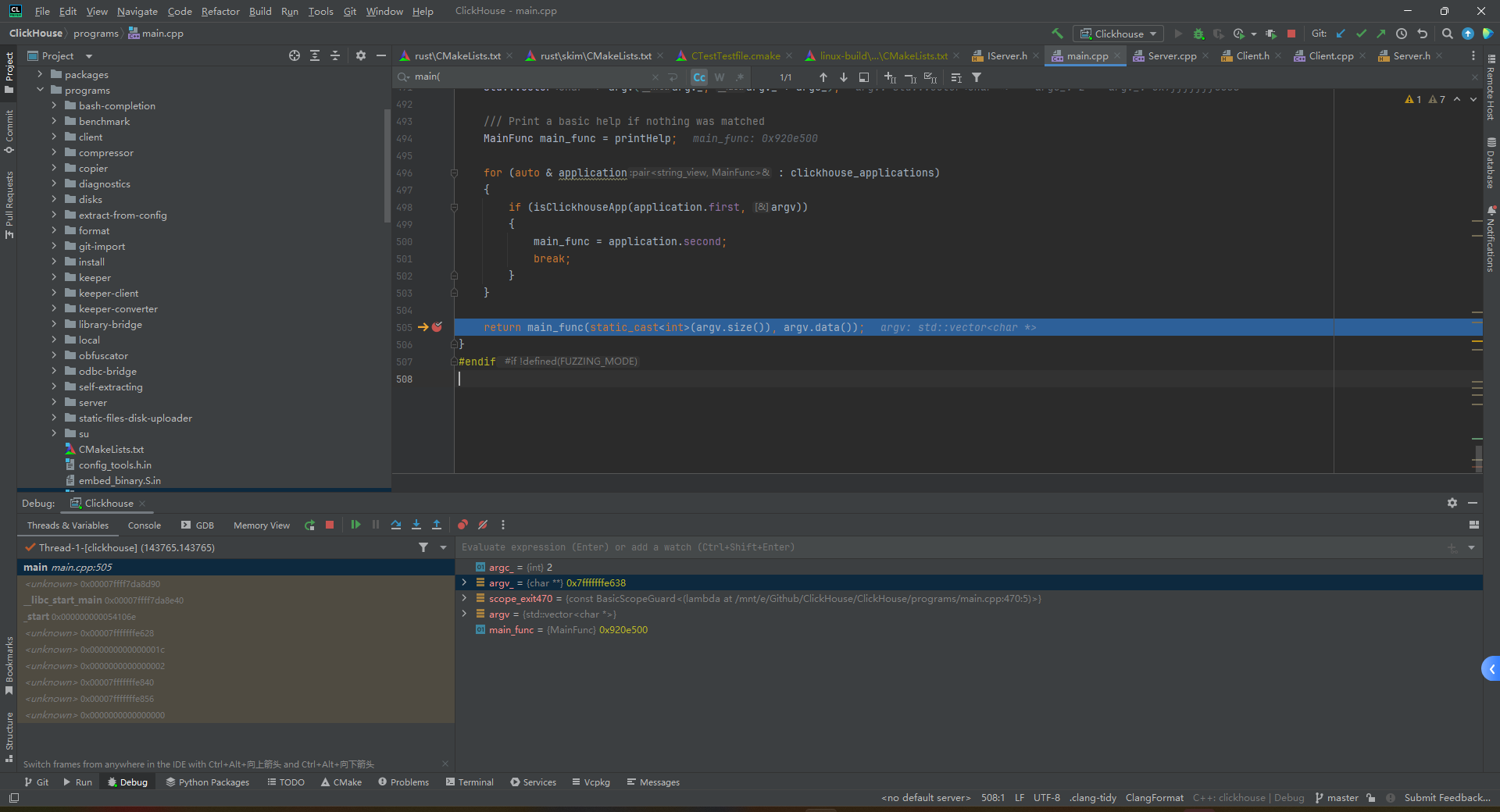Expand the argv_ variable node
This screenshot has width=1500, height=812.
[464, 582]
